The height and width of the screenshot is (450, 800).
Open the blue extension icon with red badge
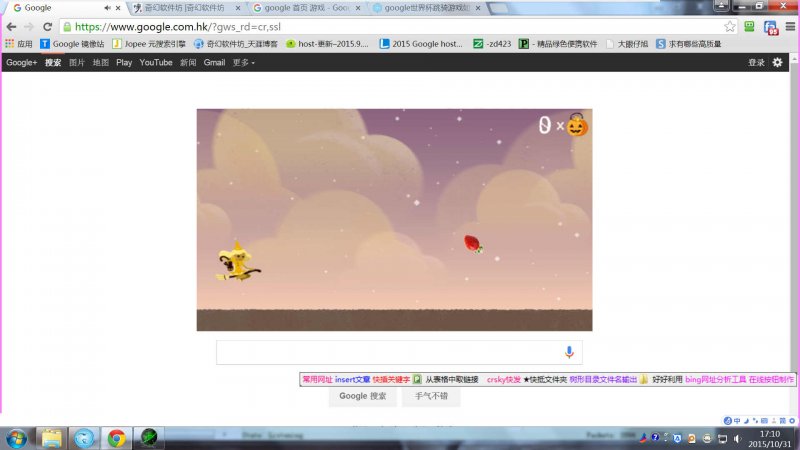click(x=770, y=28)
